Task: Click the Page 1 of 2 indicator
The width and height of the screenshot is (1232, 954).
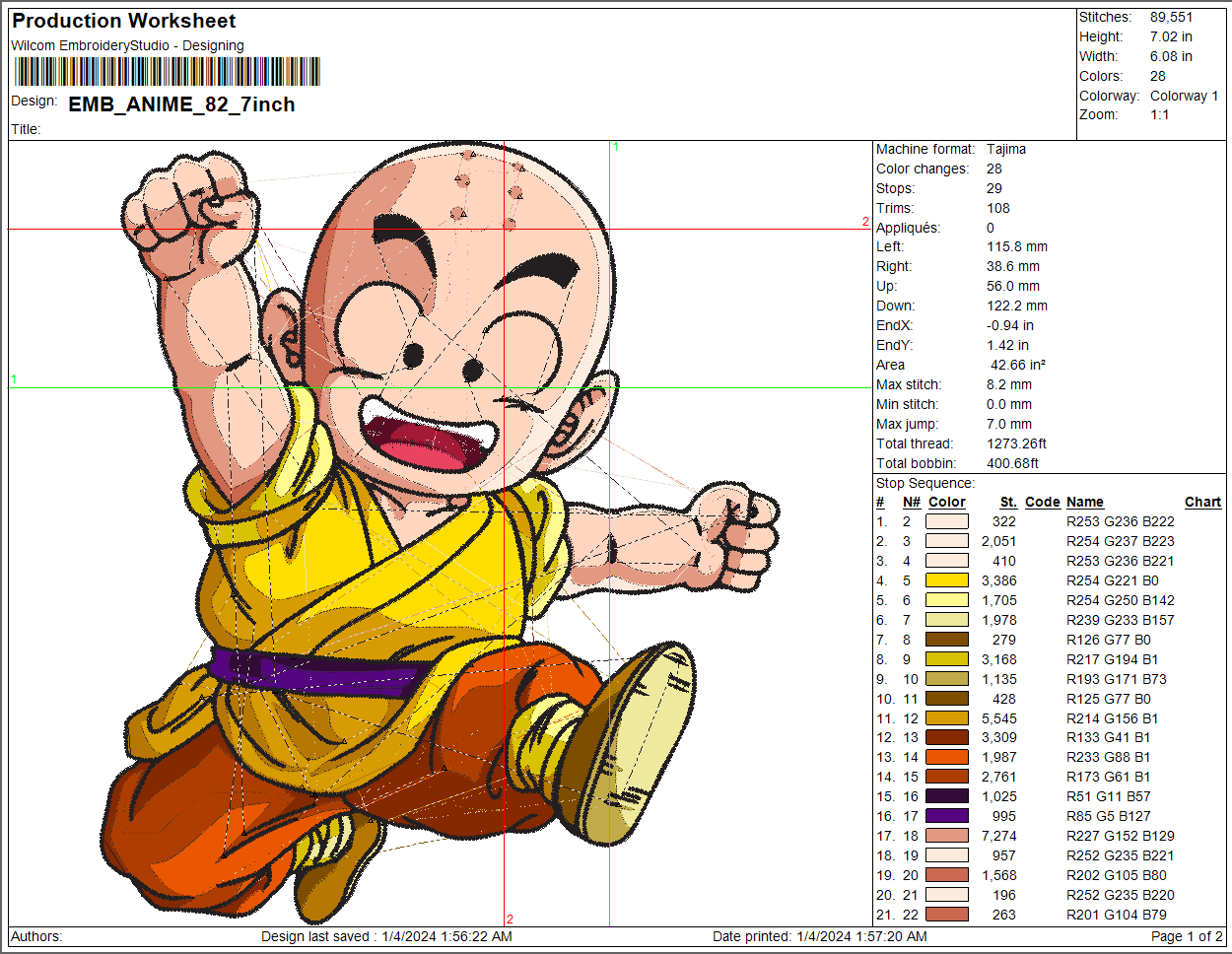Action: (x=1187, y=936)
